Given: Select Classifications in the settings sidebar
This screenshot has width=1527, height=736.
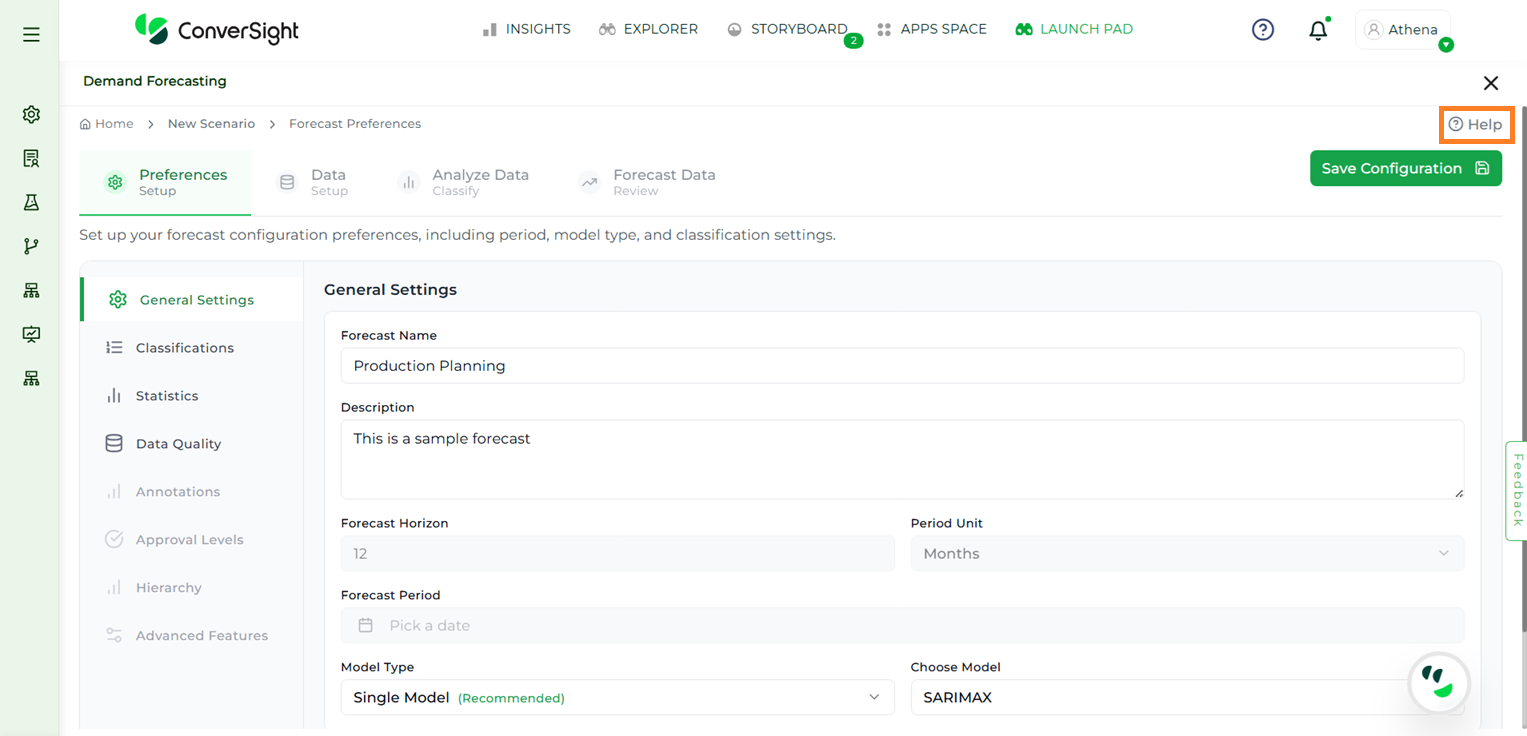Looking at the screenshot, I should tap(184, 348).
